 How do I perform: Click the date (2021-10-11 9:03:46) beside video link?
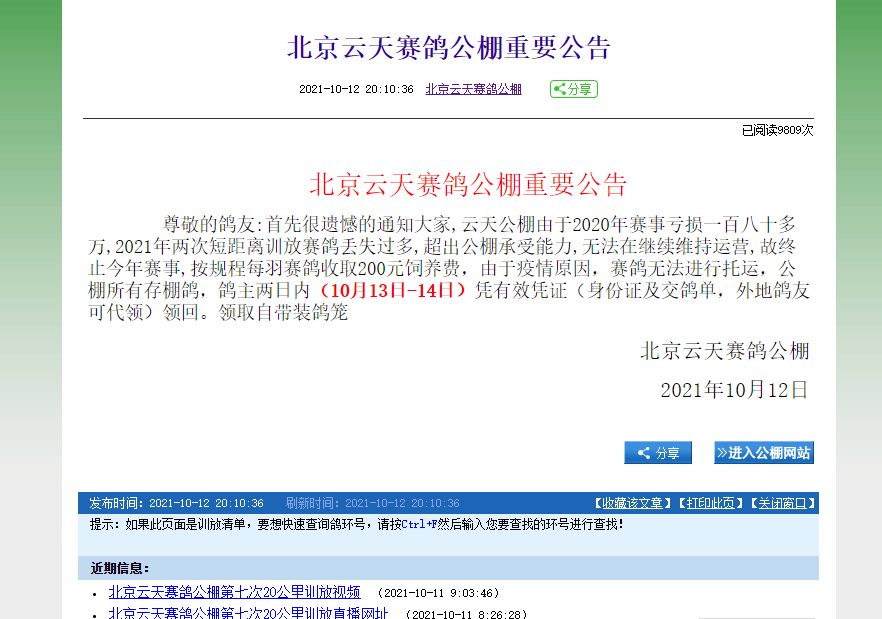pos(438,593)
